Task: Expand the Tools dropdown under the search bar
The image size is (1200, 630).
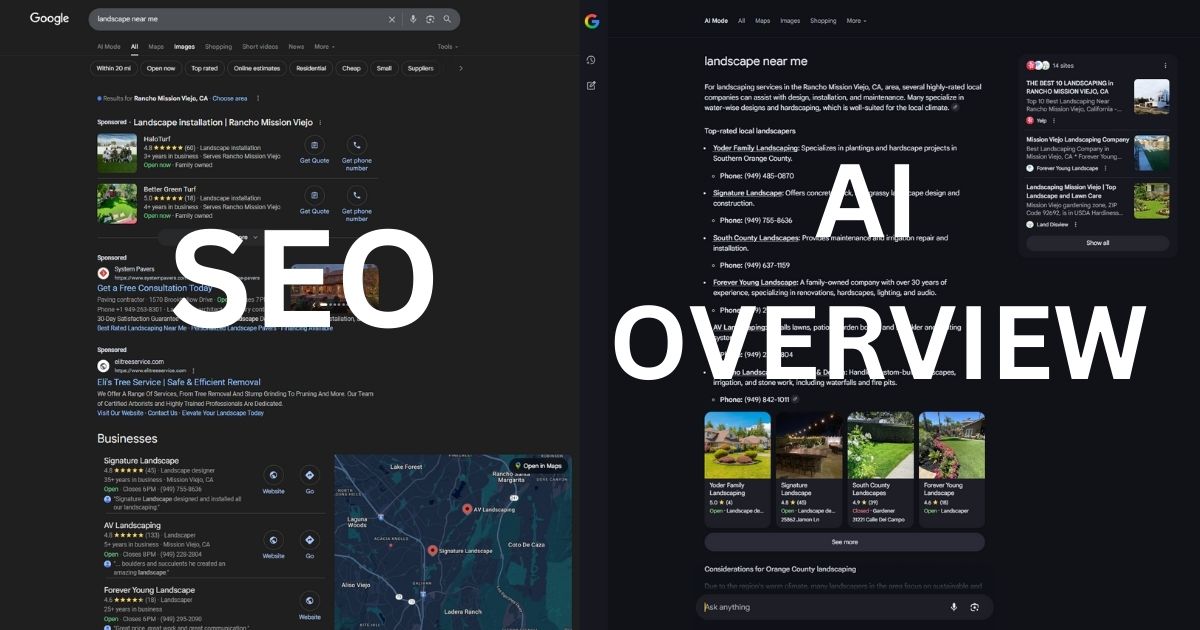Action: click(x=447, y=46)
